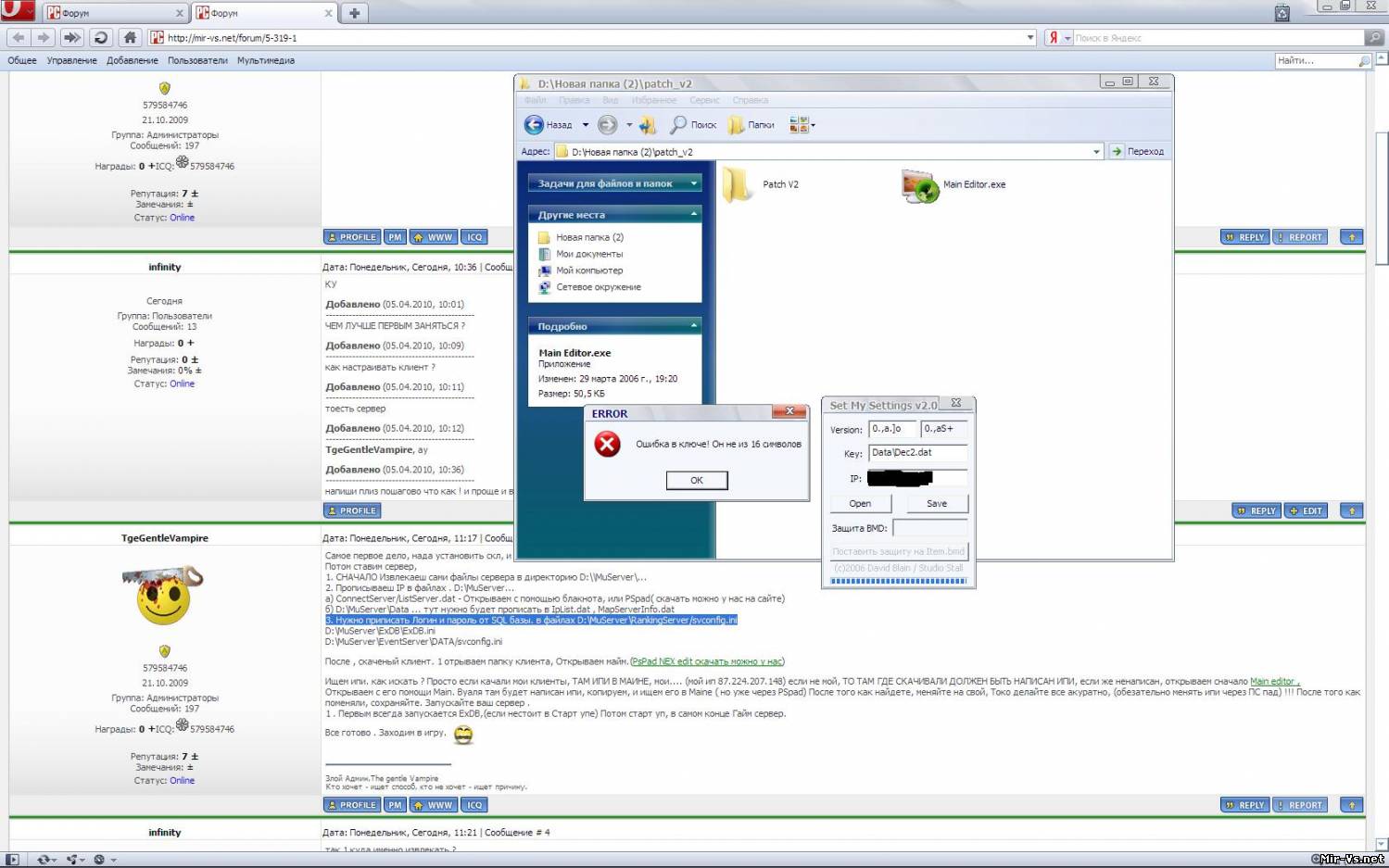This screenshot has width=1389, height=868.
Task: Click the Yandex search input field
Action: 1216,38
